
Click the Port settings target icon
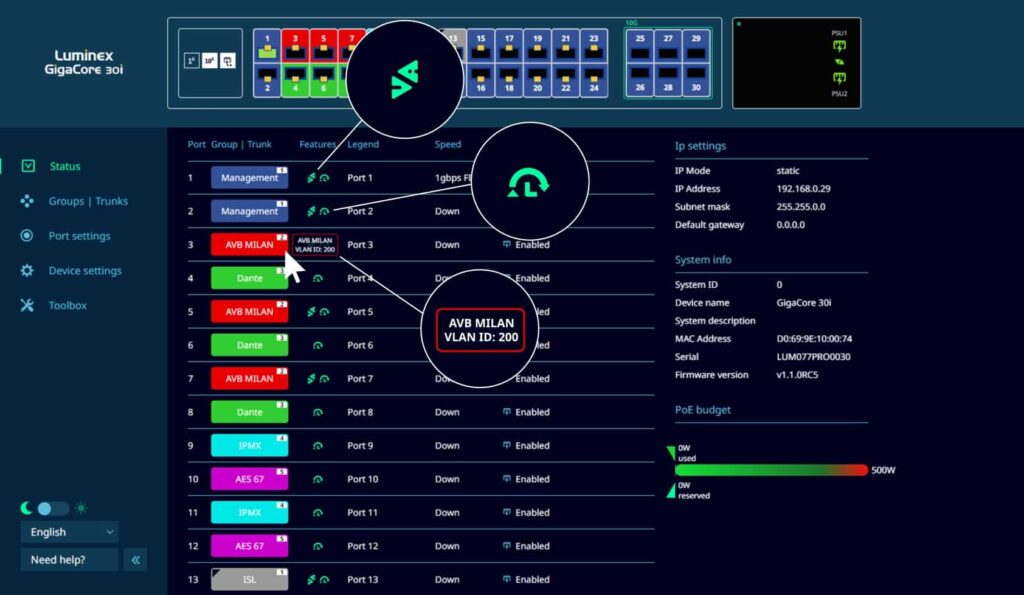[28, 236]
